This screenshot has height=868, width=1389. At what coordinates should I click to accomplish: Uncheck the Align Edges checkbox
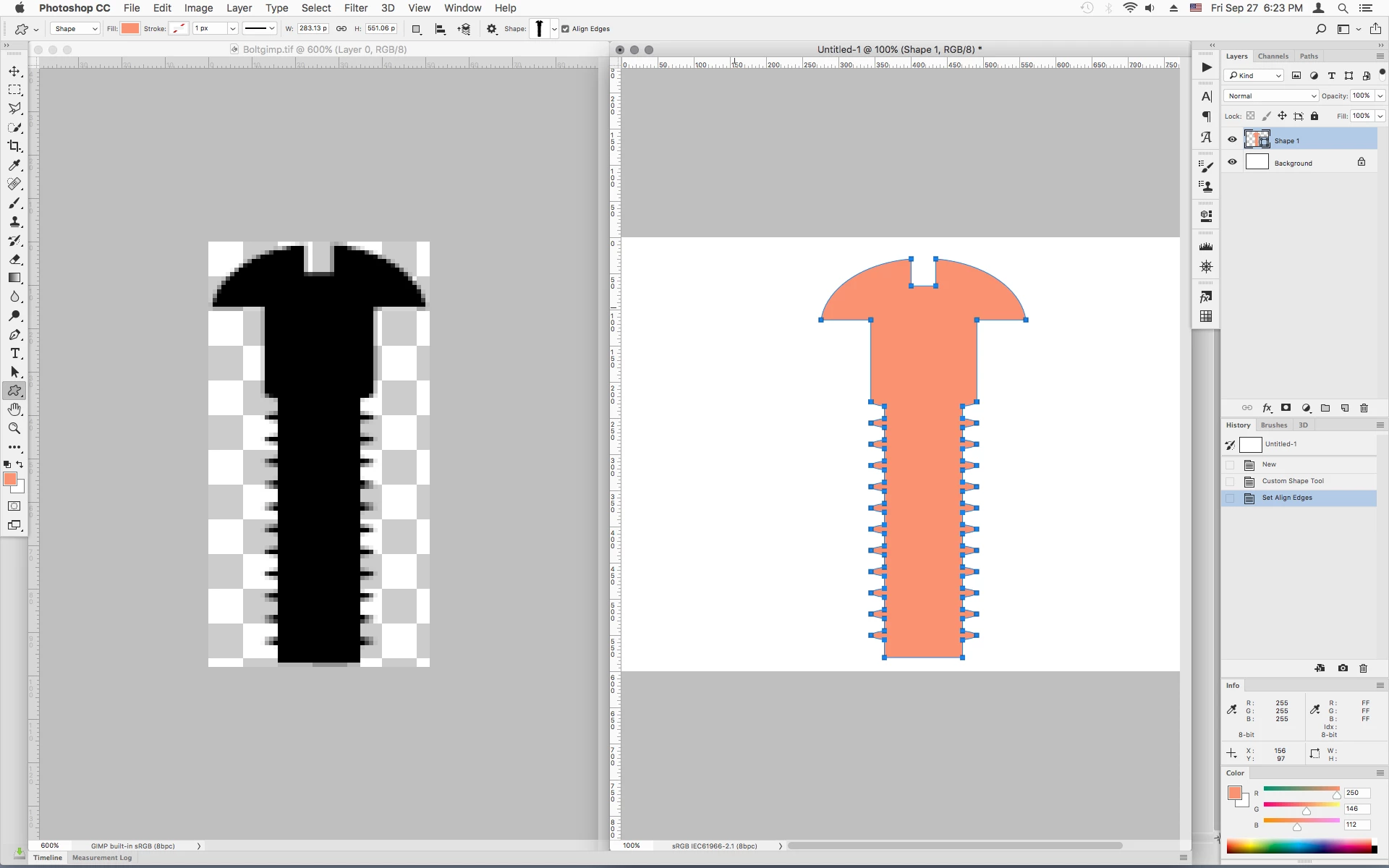[565, 29]
